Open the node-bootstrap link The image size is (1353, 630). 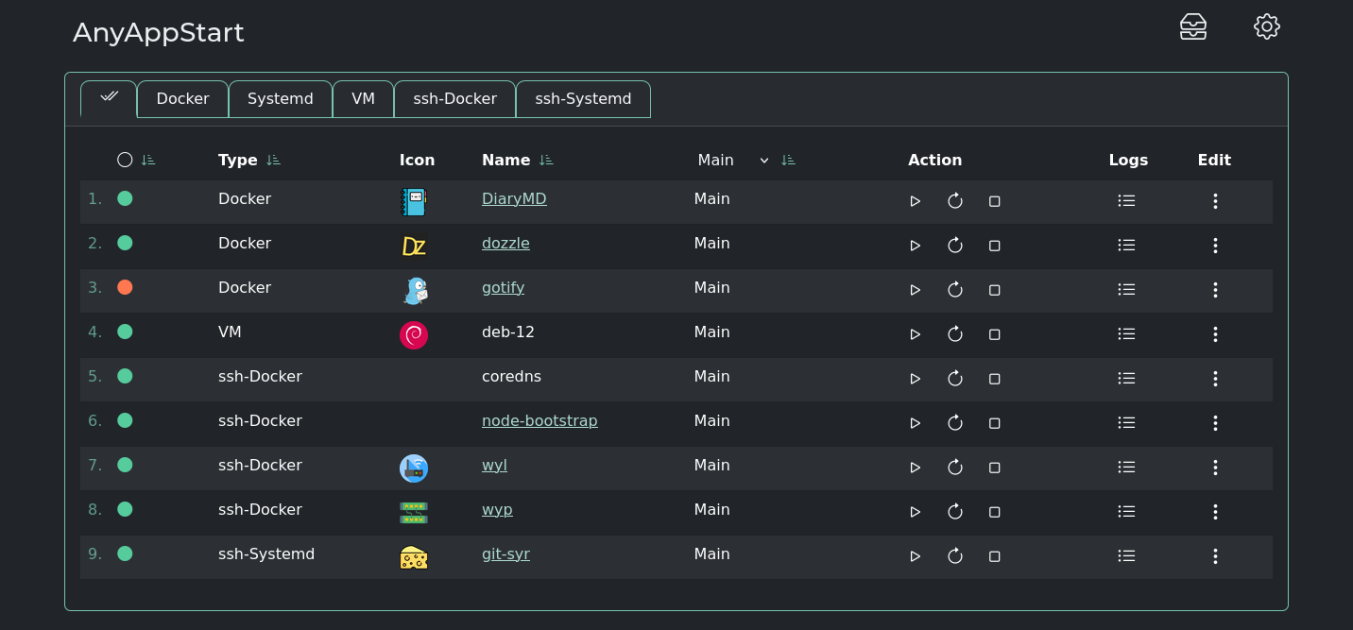540,421
